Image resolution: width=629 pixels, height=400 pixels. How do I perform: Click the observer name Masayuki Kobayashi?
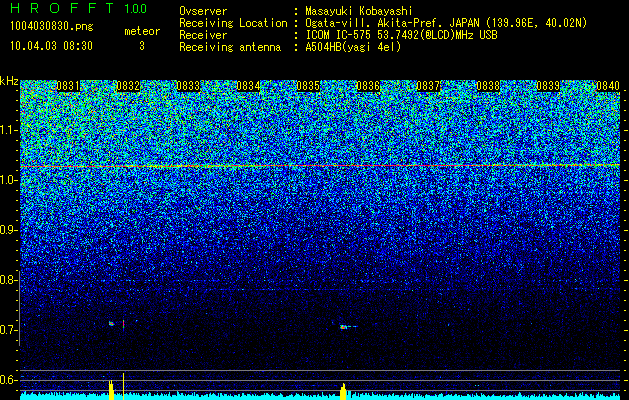(x=359, y=11)
